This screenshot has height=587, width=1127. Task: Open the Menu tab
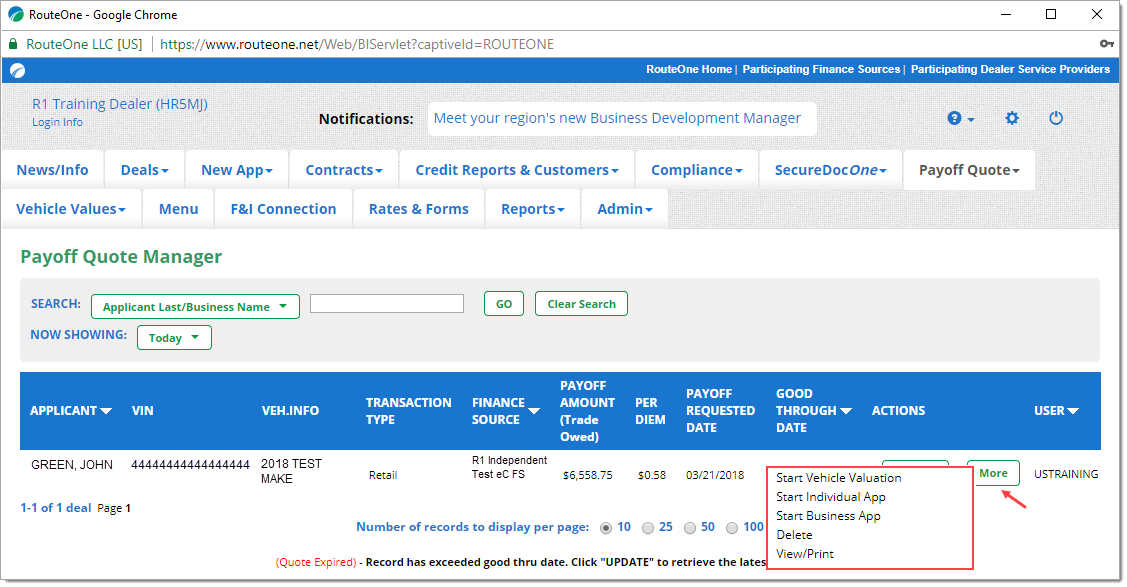[x=178, y=209]
